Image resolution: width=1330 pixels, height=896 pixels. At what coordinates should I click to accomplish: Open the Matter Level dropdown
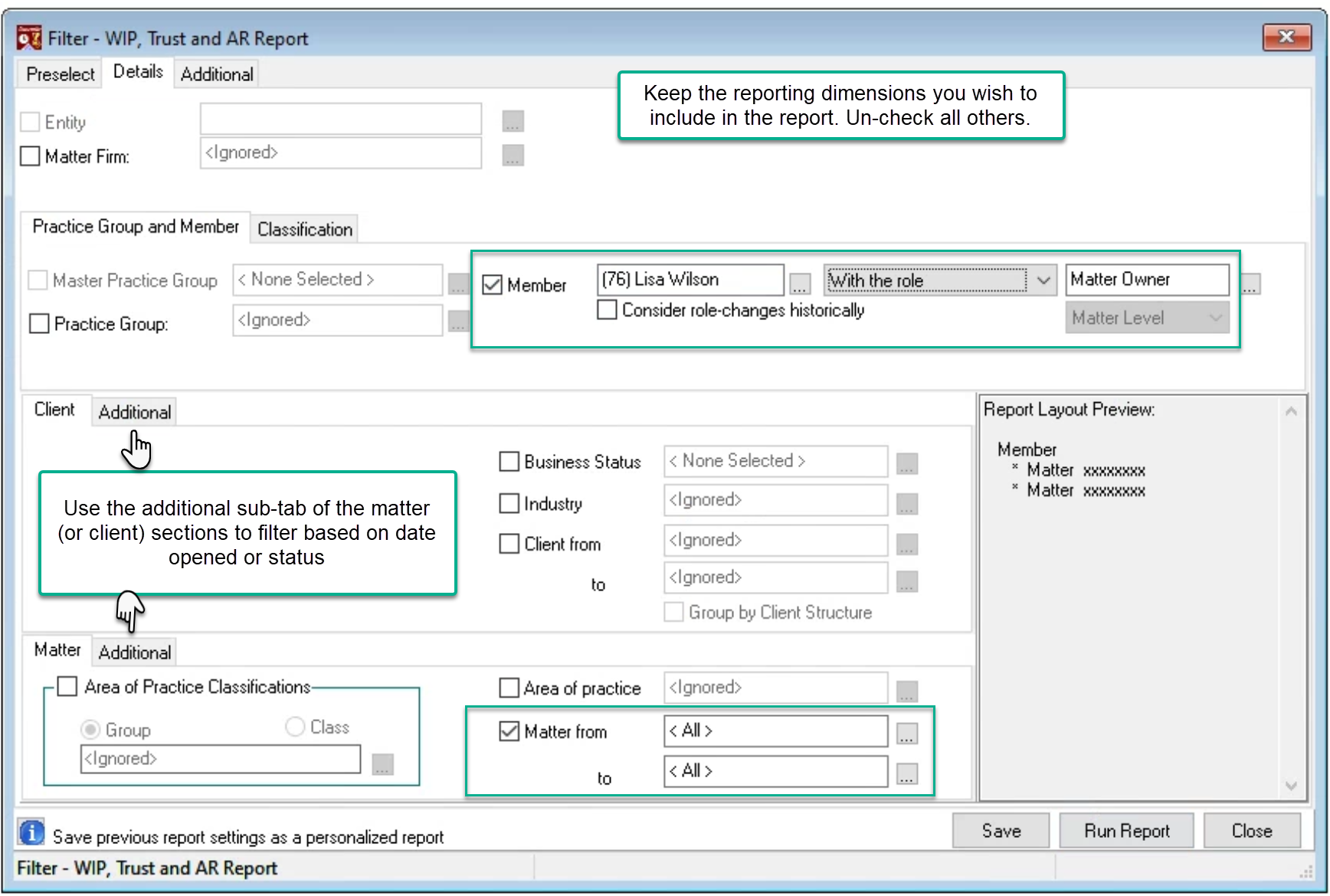pos(1147,318)
